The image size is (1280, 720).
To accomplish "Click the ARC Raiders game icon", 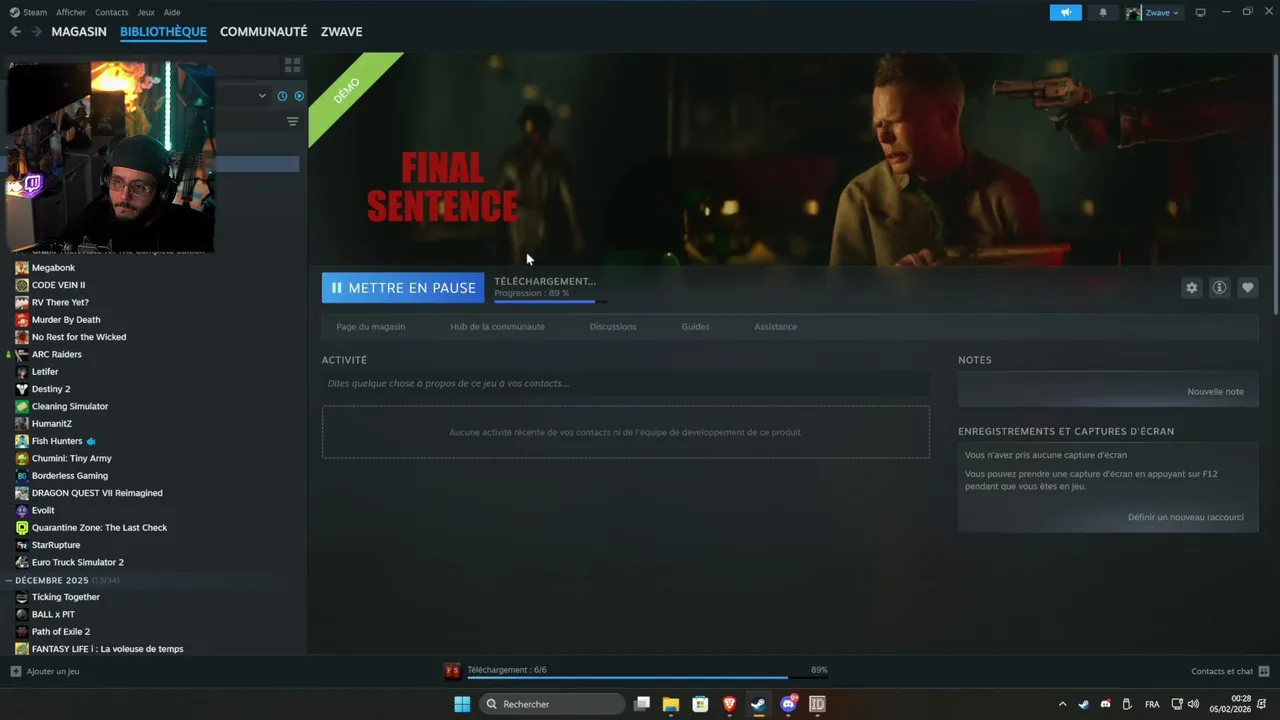I will pos(22,354).
